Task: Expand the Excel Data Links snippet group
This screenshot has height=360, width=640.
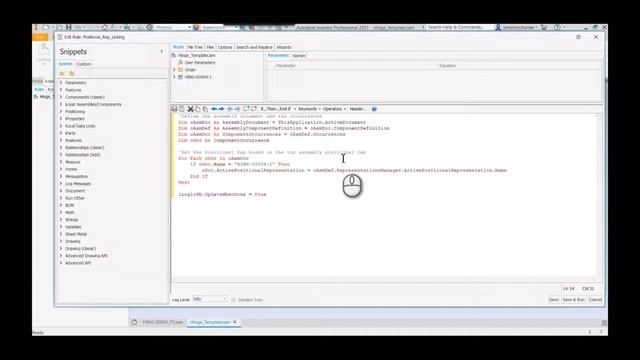Action: pyautogui.click(x=61, y=126)
